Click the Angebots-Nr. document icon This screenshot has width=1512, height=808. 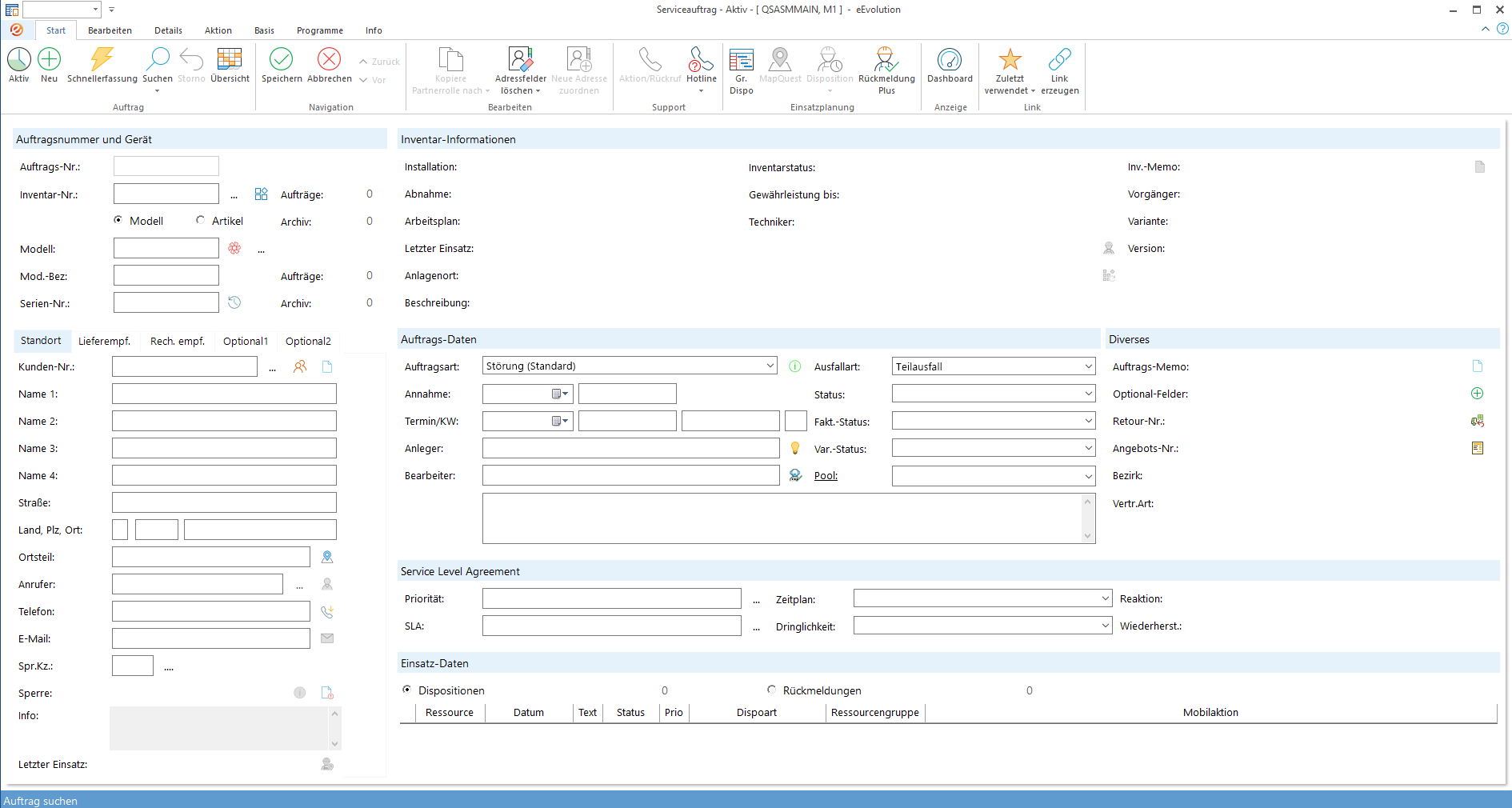pos(1478,448)
